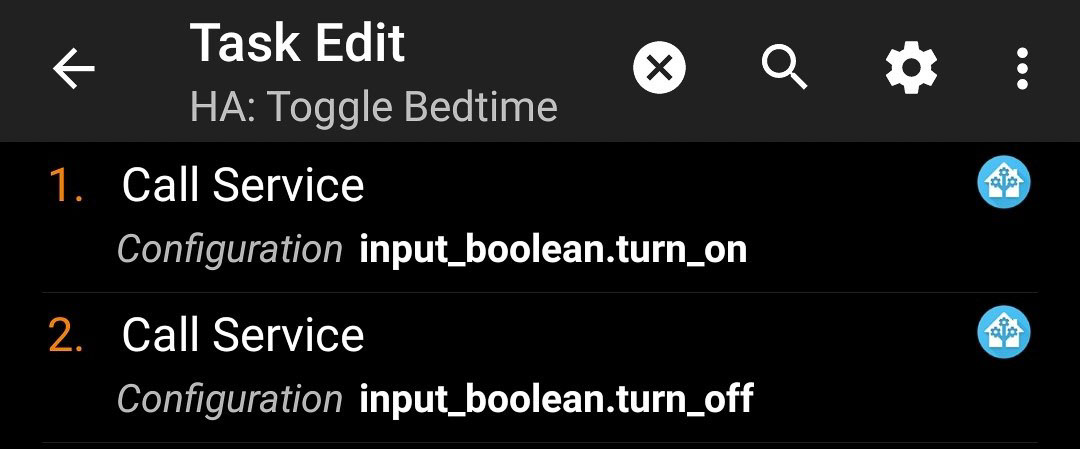Open search with the magnifier icon
This screenshot has height=449, width=1080.
[785, 67]
